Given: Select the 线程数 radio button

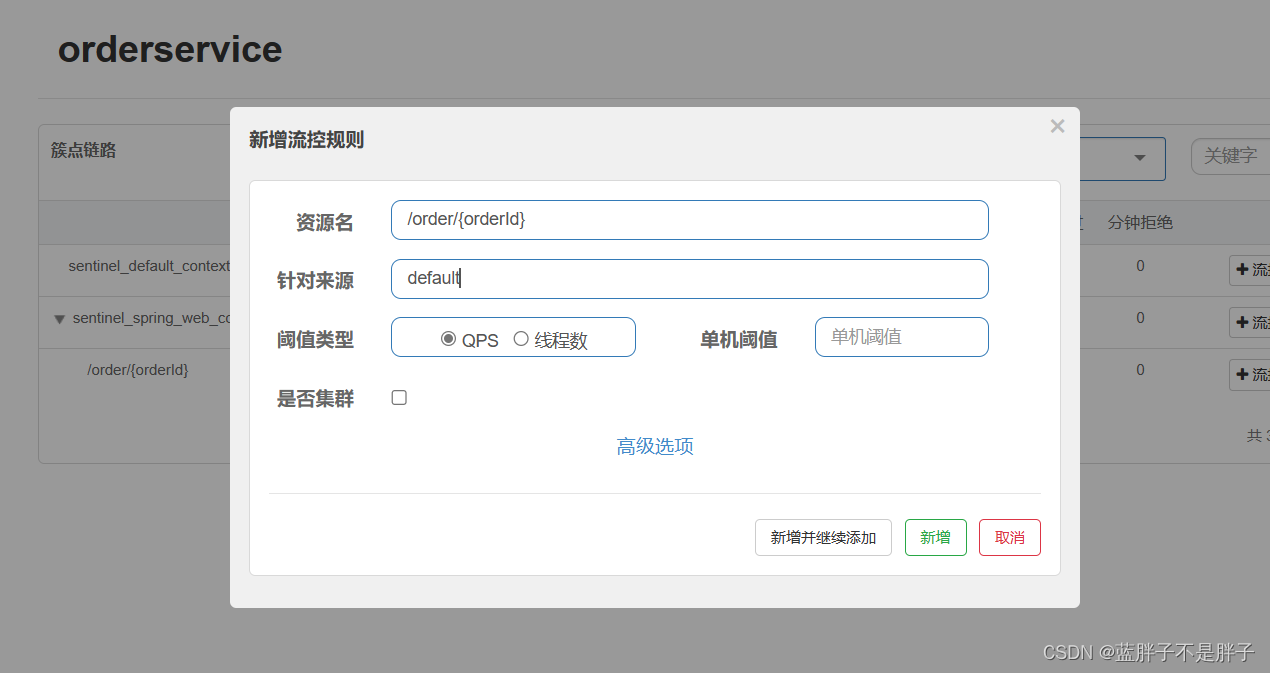Looking at the screenshot, I should point(521,339).
